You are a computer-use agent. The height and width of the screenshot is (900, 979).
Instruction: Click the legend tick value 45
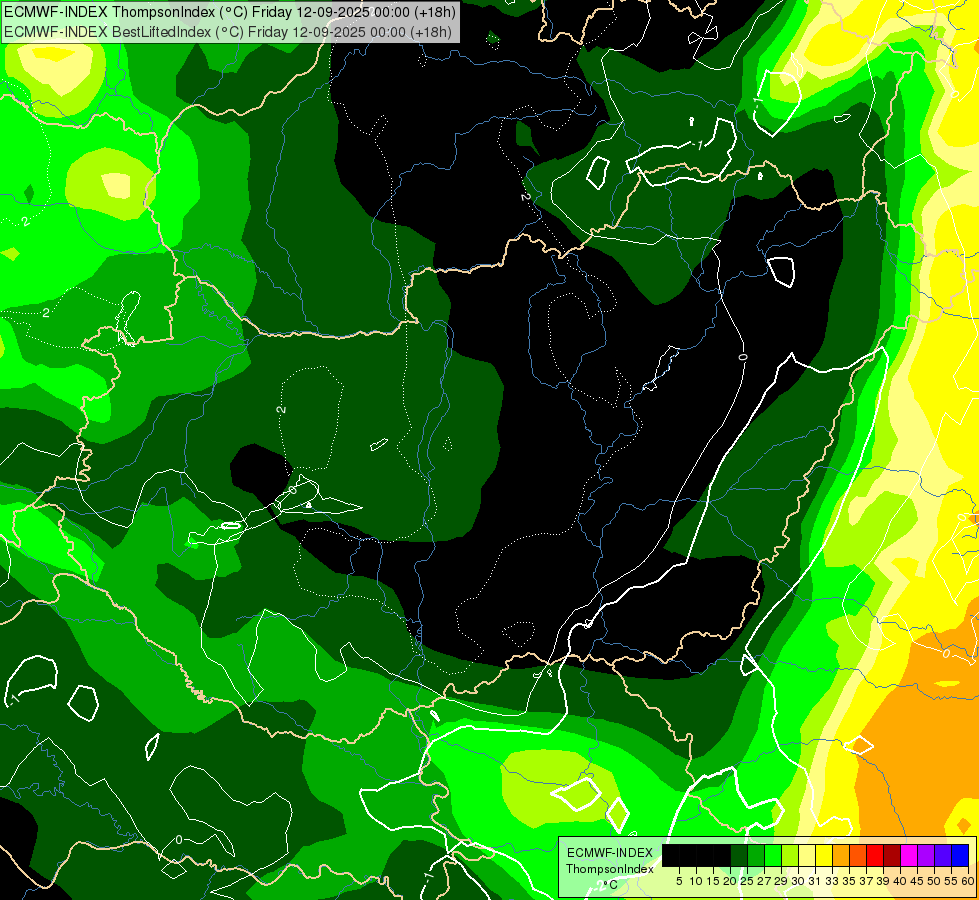coord(917,881)
